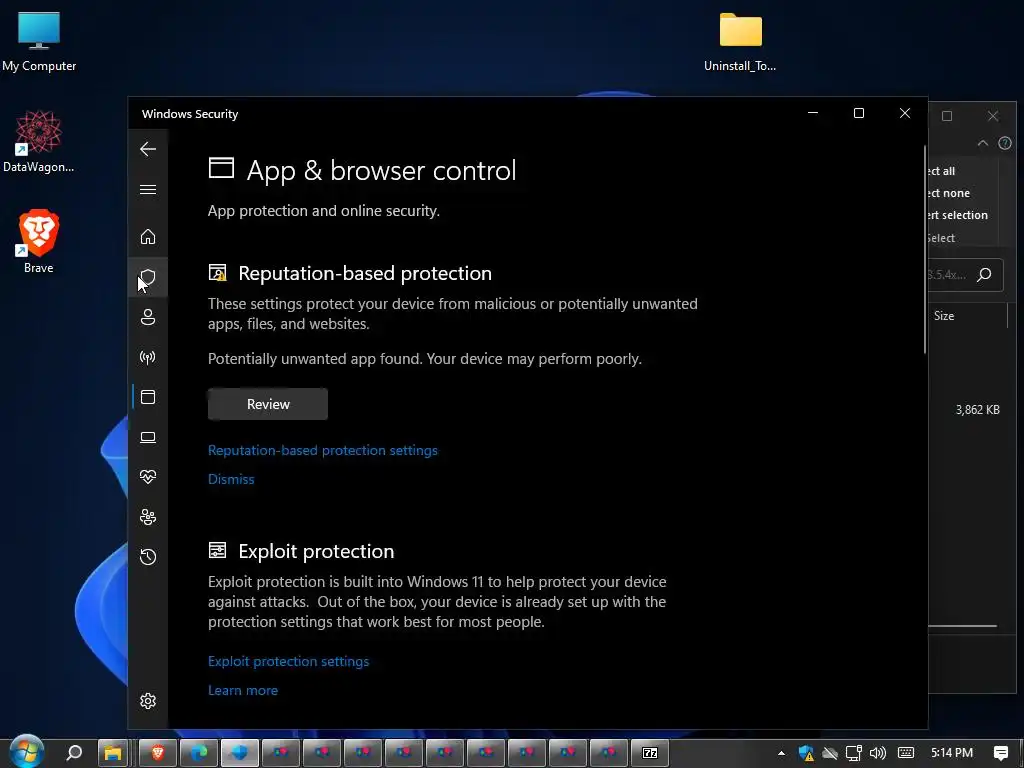Click search icon in background Explorer window
Screen dimensions: 1024x768
tap(984, 274)
